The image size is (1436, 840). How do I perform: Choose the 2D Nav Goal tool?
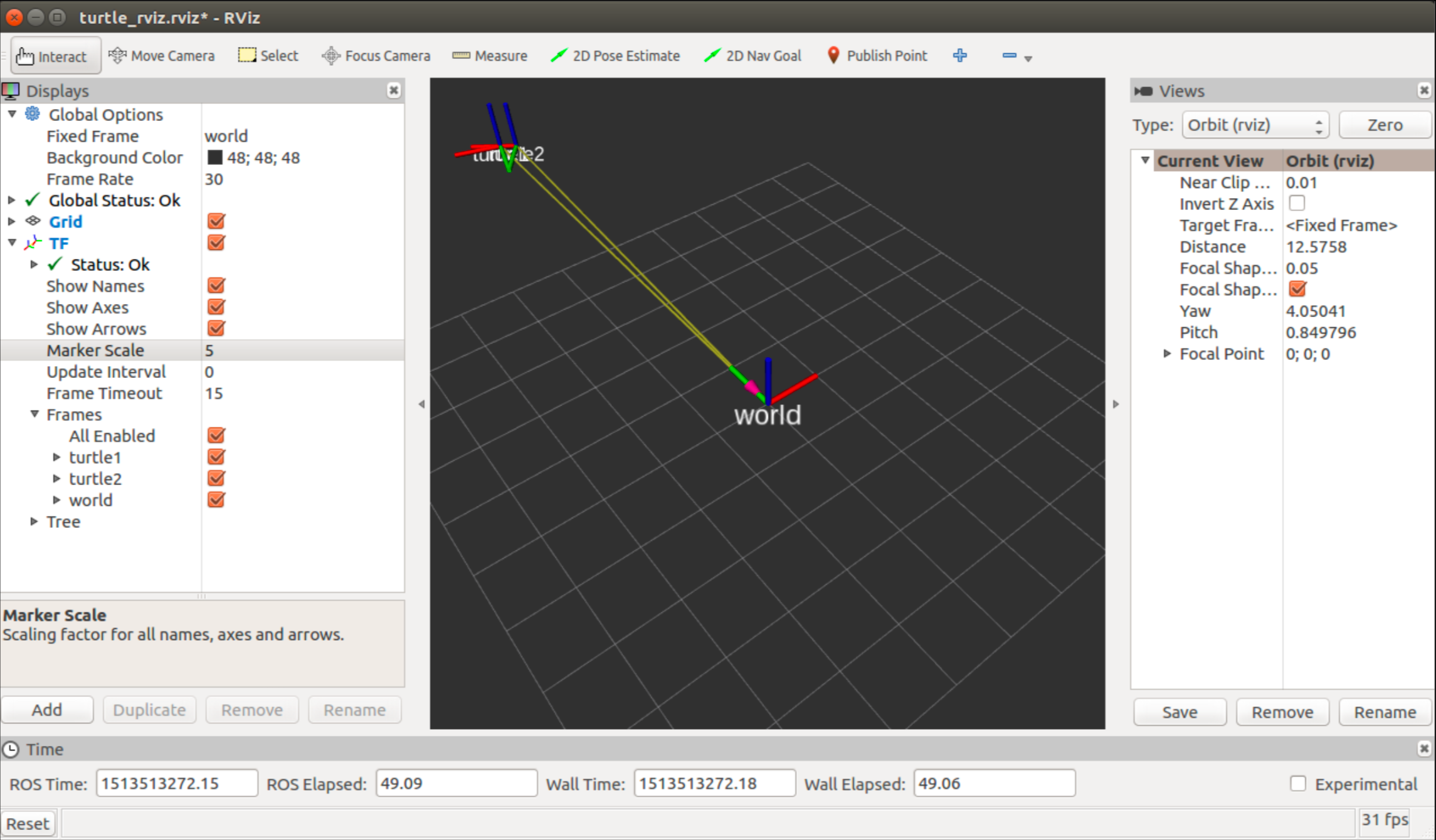(752, 55)
